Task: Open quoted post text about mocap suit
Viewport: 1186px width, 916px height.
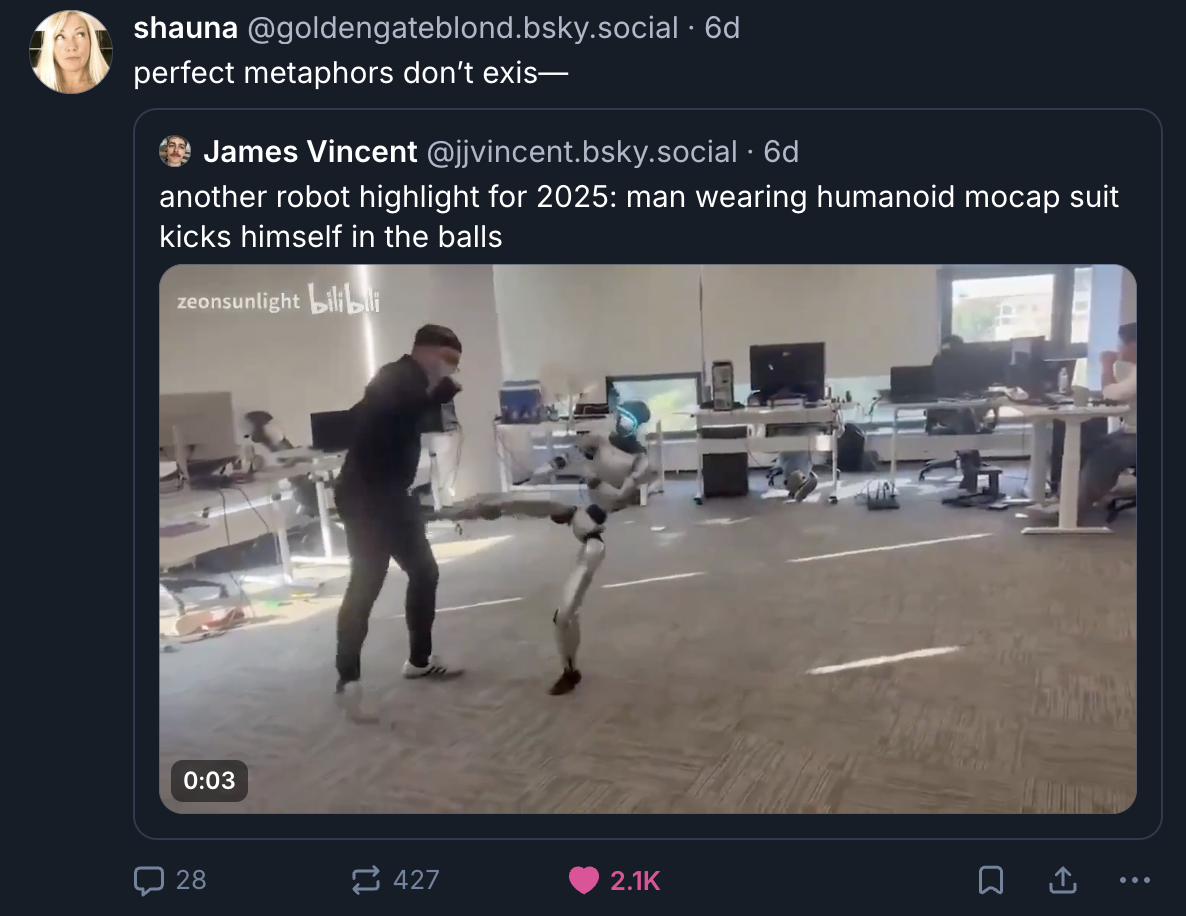Action: click(638, 216)
